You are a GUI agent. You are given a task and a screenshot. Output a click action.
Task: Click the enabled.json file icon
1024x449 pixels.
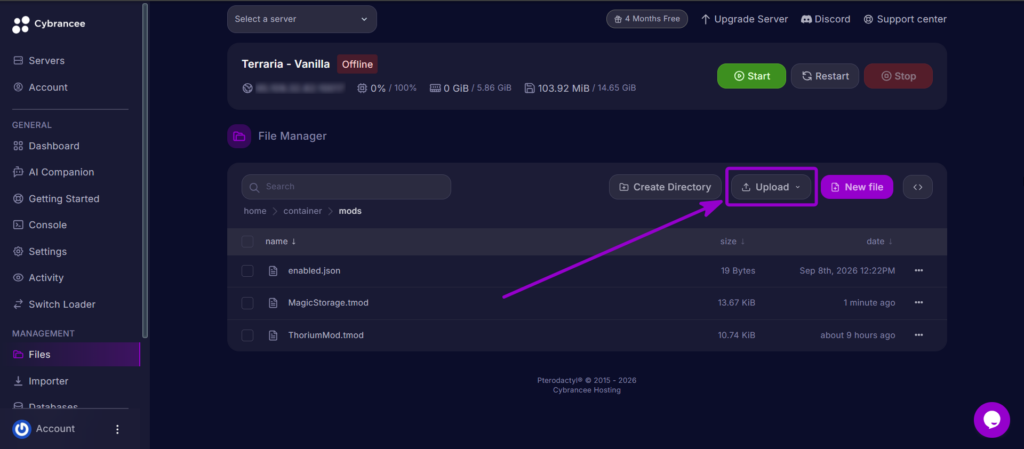point(274,271)
